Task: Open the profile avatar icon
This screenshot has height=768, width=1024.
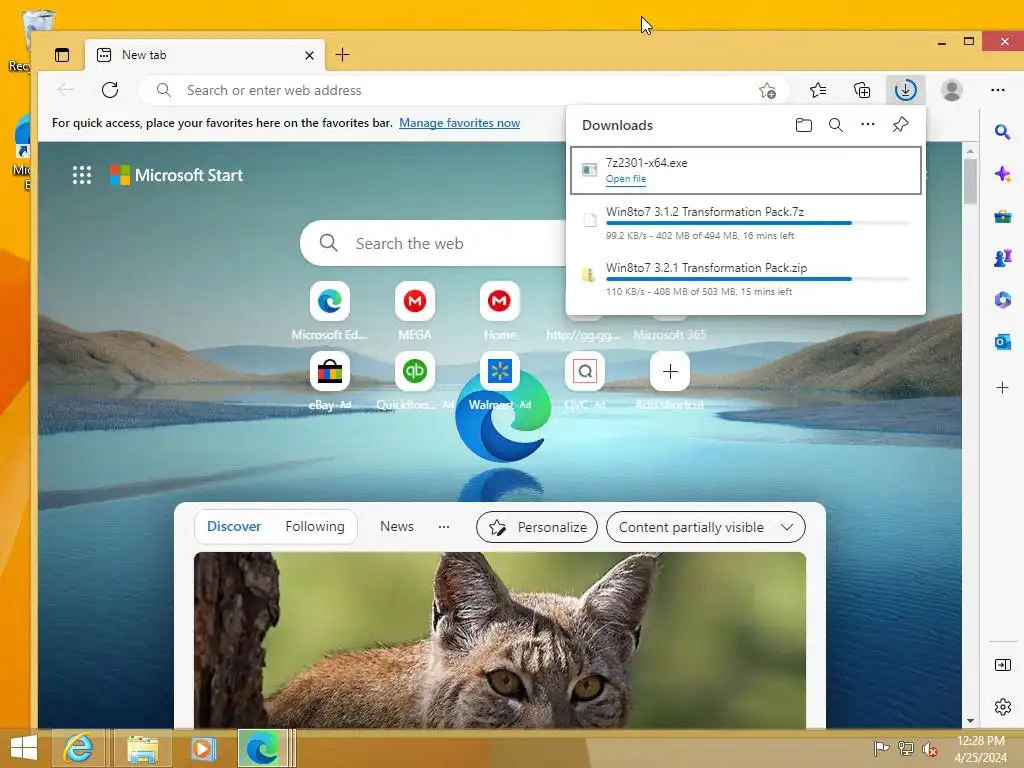Action: [952, 90]
